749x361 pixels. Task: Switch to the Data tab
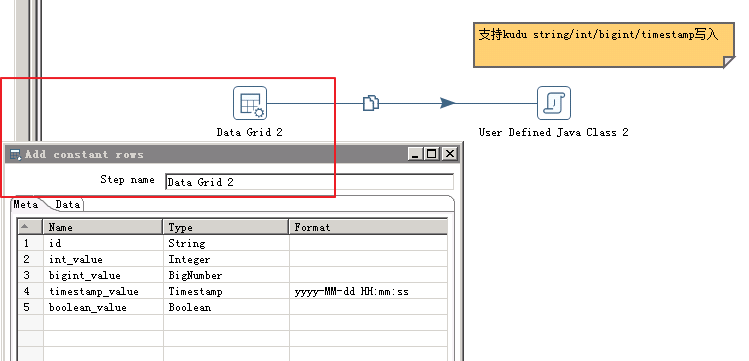click(67, 204)
